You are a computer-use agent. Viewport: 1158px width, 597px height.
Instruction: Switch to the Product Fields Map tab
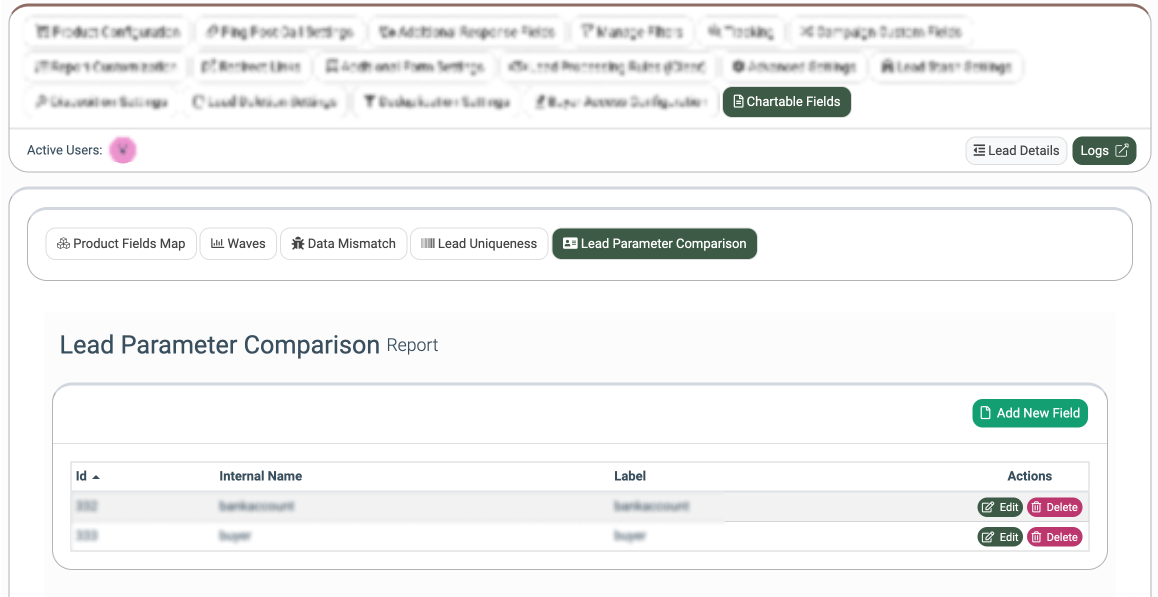pos(121,244)
